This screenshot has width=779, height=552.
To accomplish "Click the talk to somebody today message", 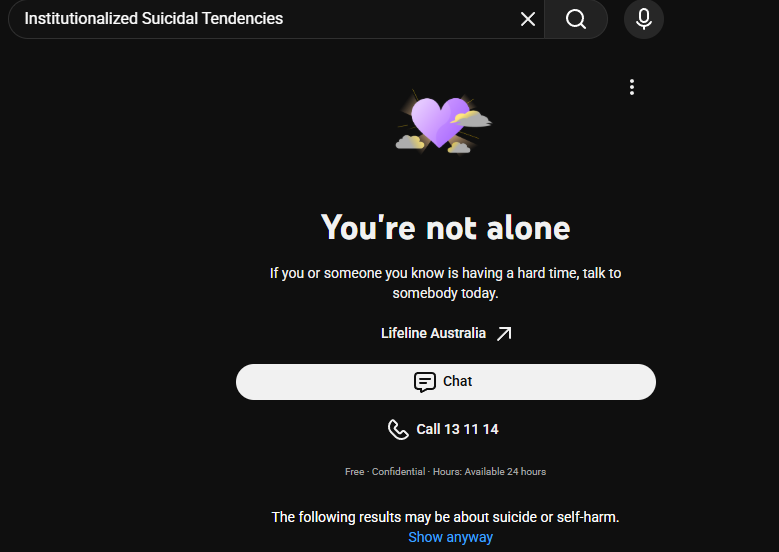I will (x=446, y=283).
